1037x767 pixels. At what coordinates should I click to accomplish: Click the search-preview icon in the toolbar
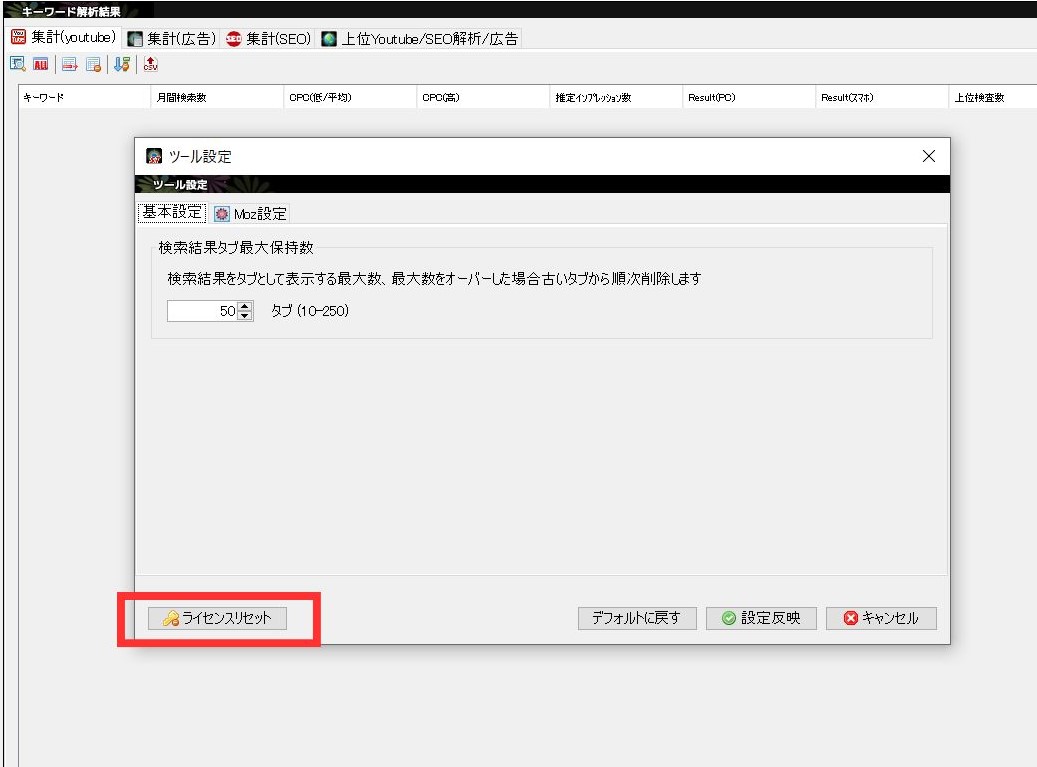(x=17, y=65)
